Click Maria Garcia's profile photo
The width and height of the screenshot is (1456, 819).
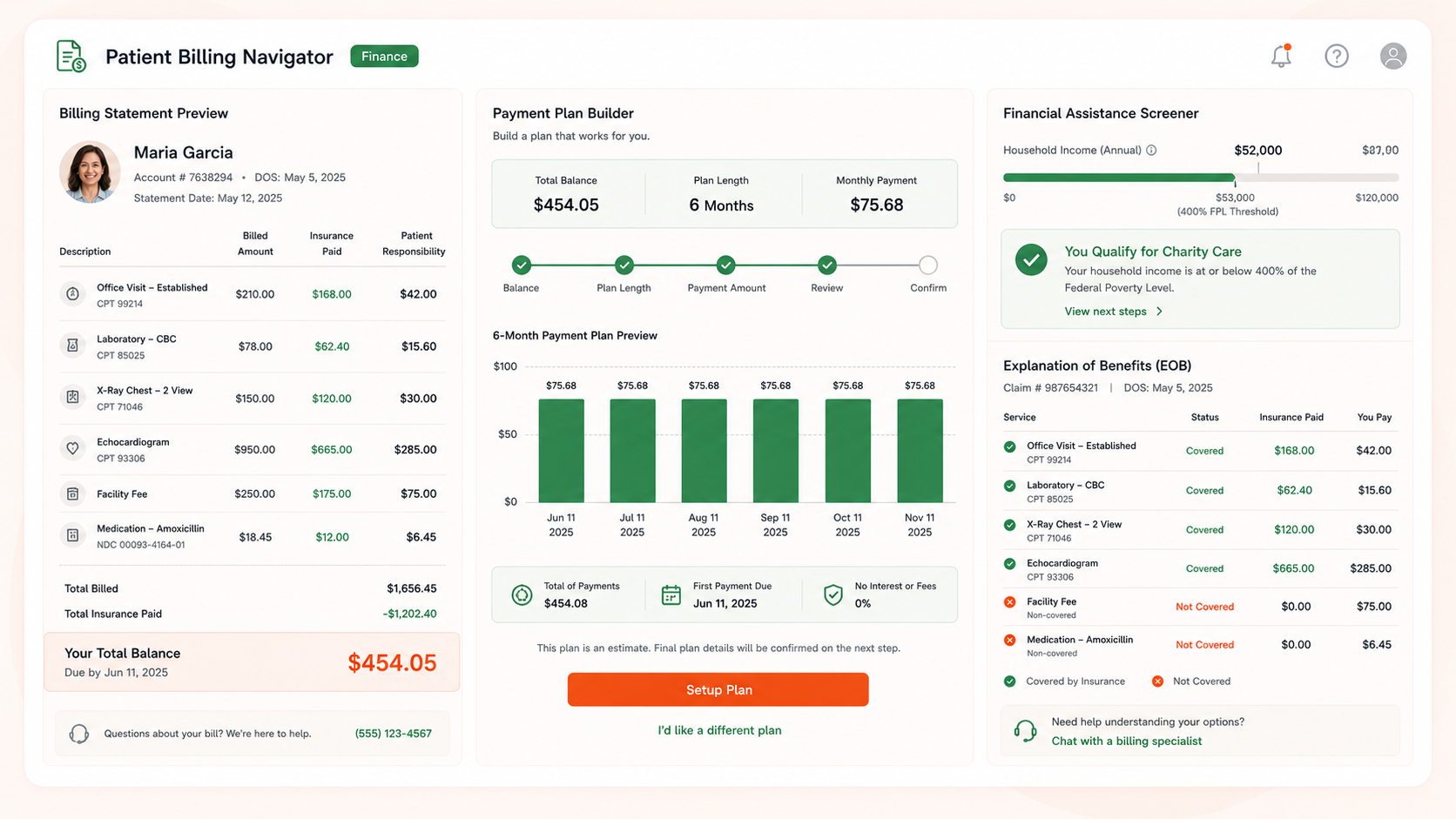(90, 172)
